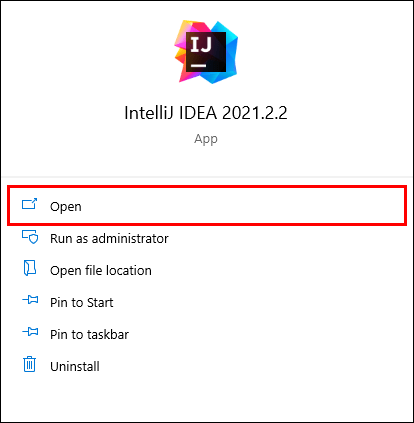Click the IntelliJ IDEA colorful logo
This screenshot has width=414, height=423.
pyautogui.click(x=206, y=52)
